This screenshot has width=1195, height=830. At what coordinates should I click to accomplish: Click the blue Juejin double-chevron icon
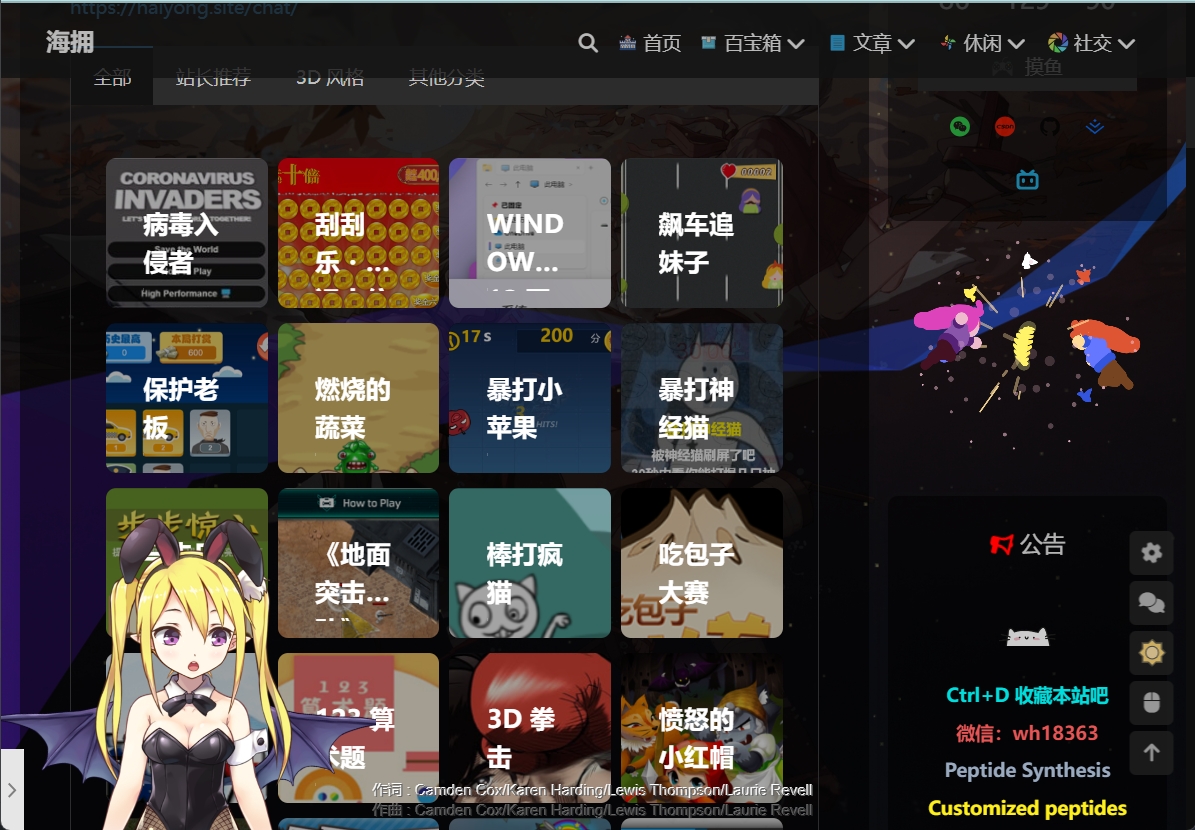click(1094, 127)
